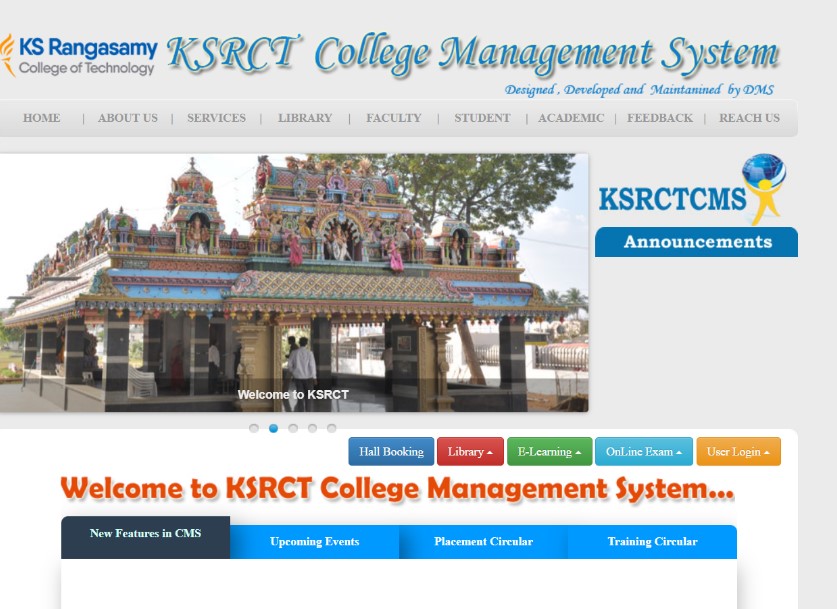Image resolution: width=837 pixels, height=609 pixels.
Task: Click the temple slideshow image
Action: pos(294,283)
